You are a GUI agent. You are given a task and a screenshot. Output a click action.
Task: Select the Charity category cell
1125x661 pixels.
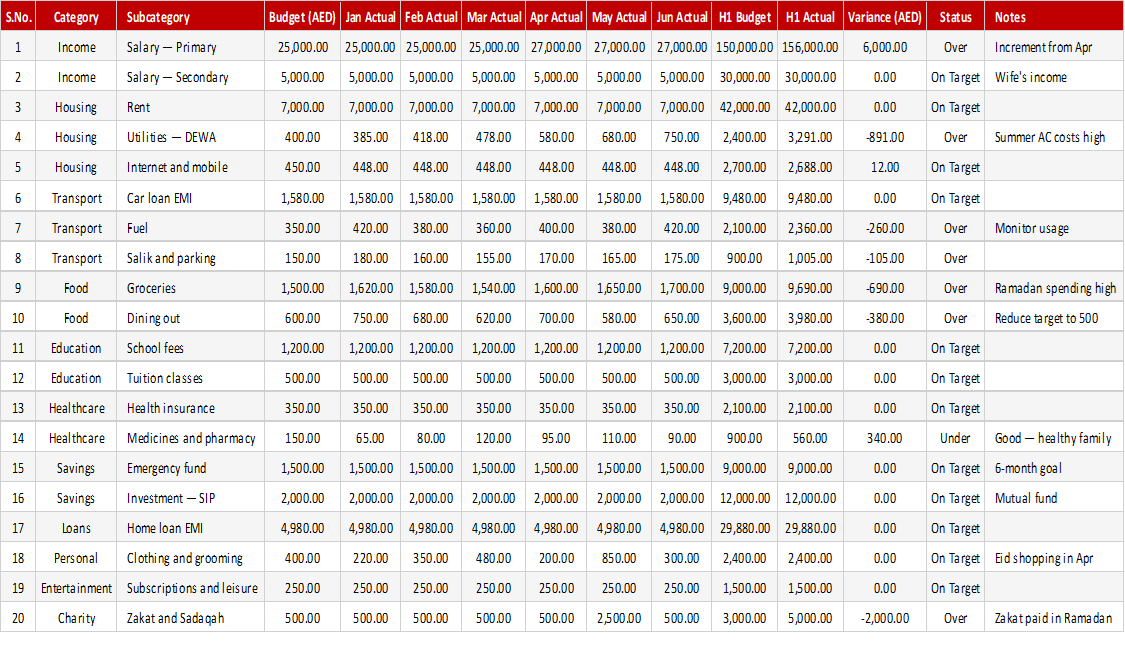pos(76,619)
